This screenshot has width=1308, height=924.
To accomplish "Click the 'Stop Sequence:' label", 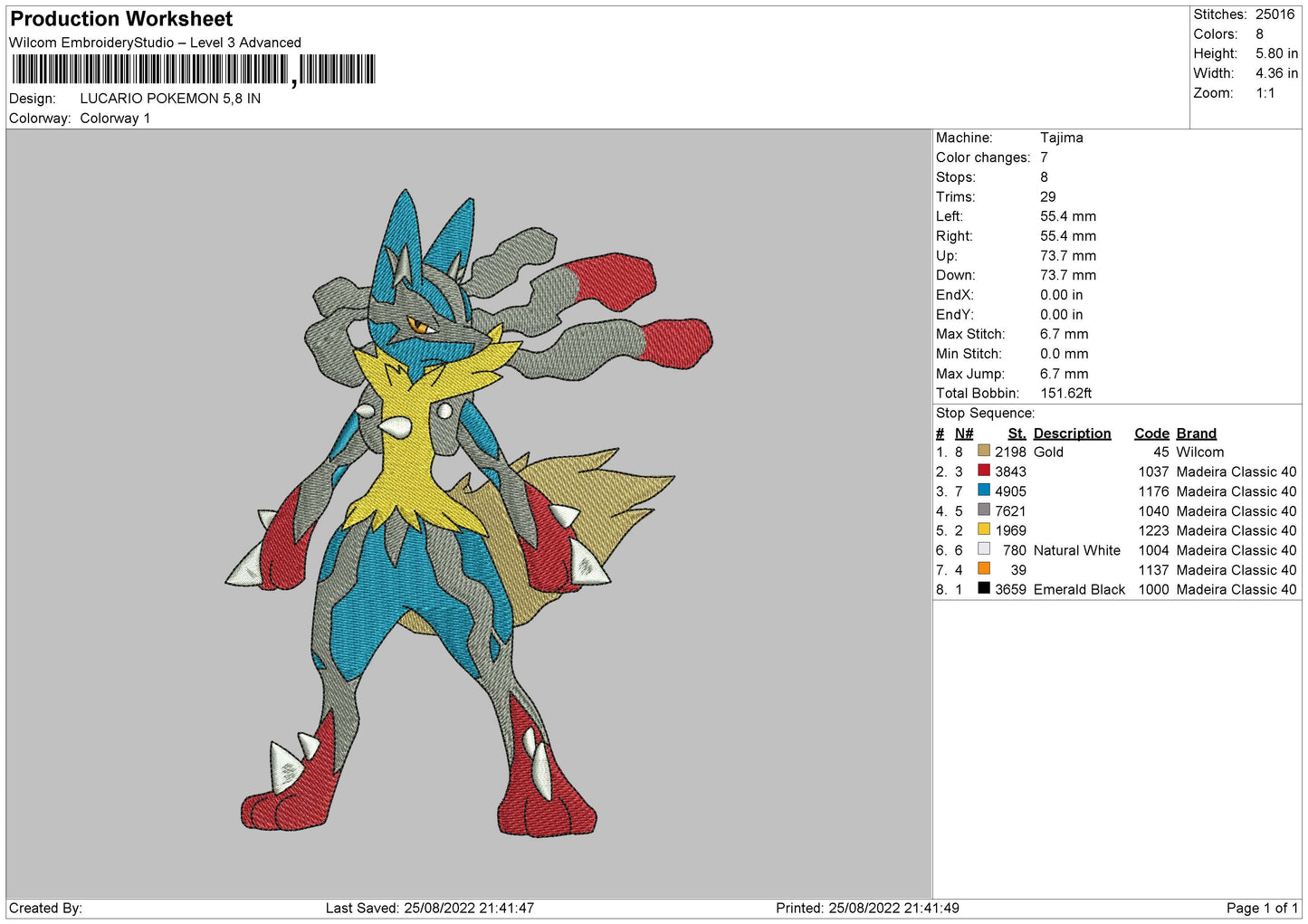I will (985, 414).
